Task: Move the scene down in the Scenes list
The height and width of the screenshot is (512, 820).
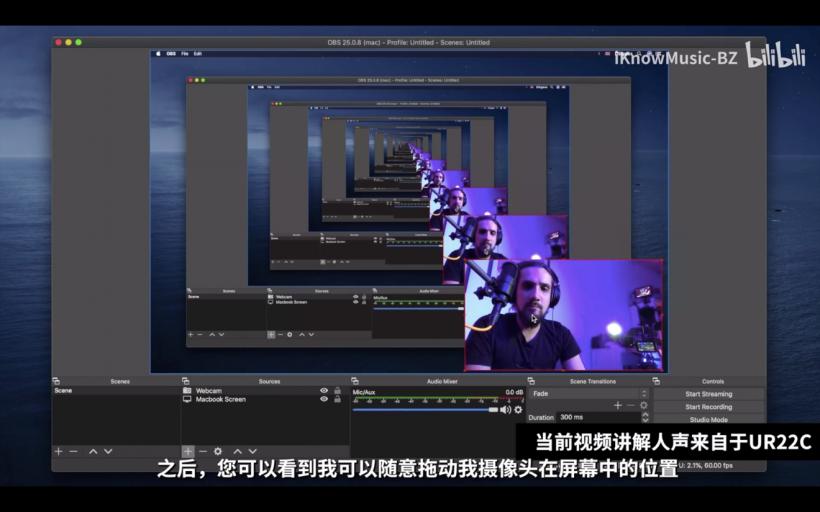Action: pyautogui.click(x=108, y=451)
